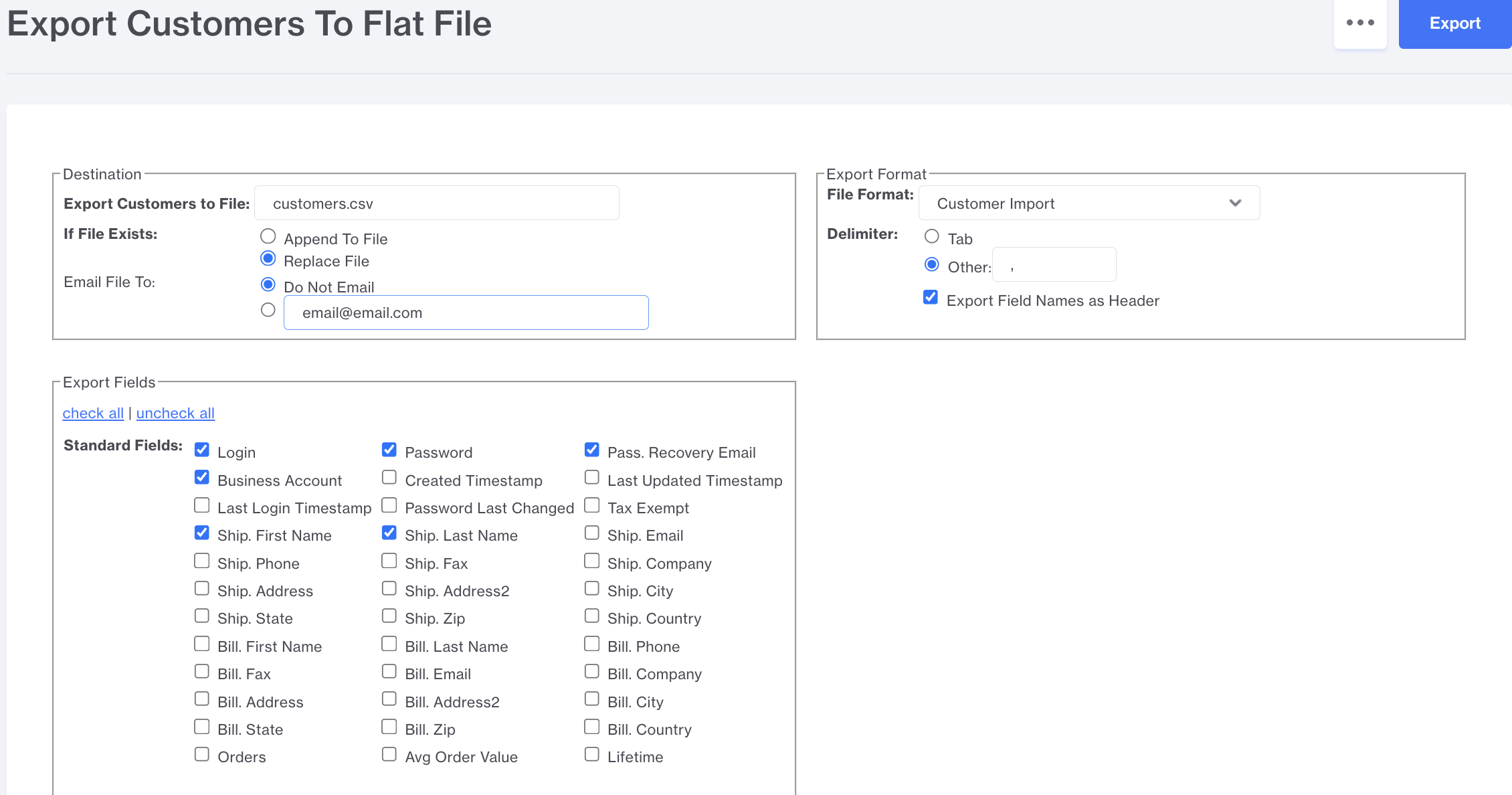
Task: Check the Ship. Company checkbox
Action: [591, 561]
